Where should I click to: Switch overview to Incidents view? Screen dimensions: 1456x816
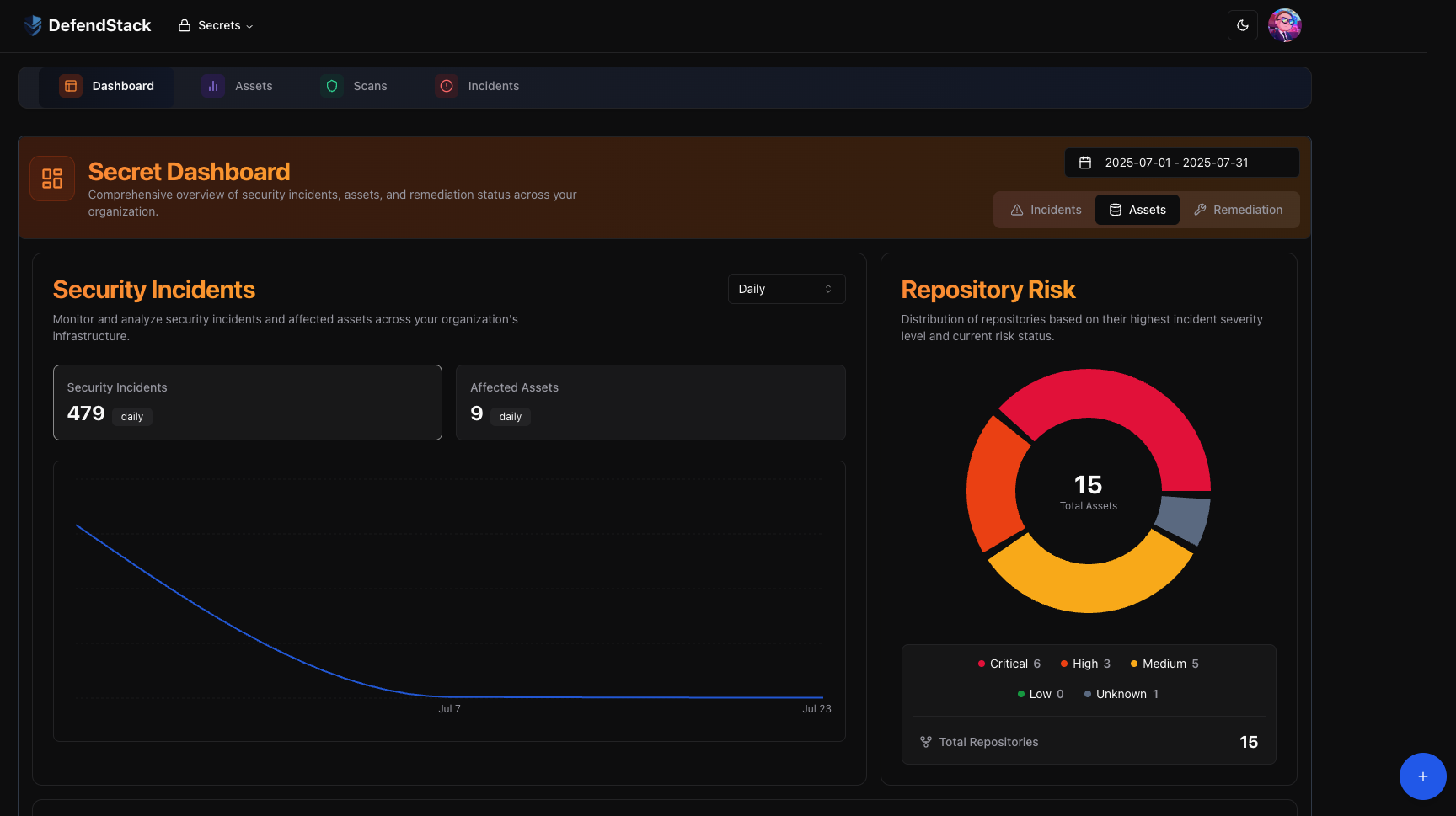point(1045,210)
